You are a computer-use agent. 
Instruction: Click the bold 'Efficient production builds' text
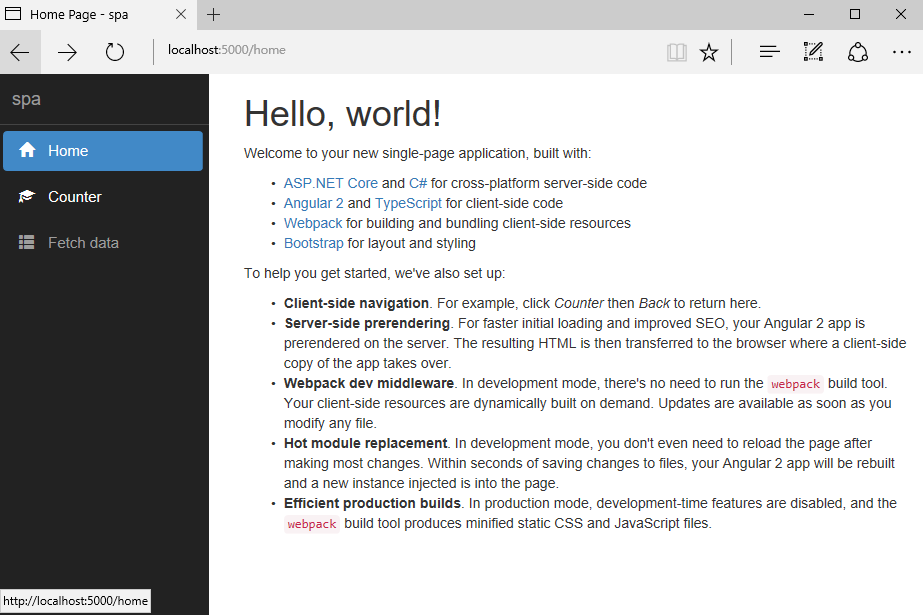372,503
